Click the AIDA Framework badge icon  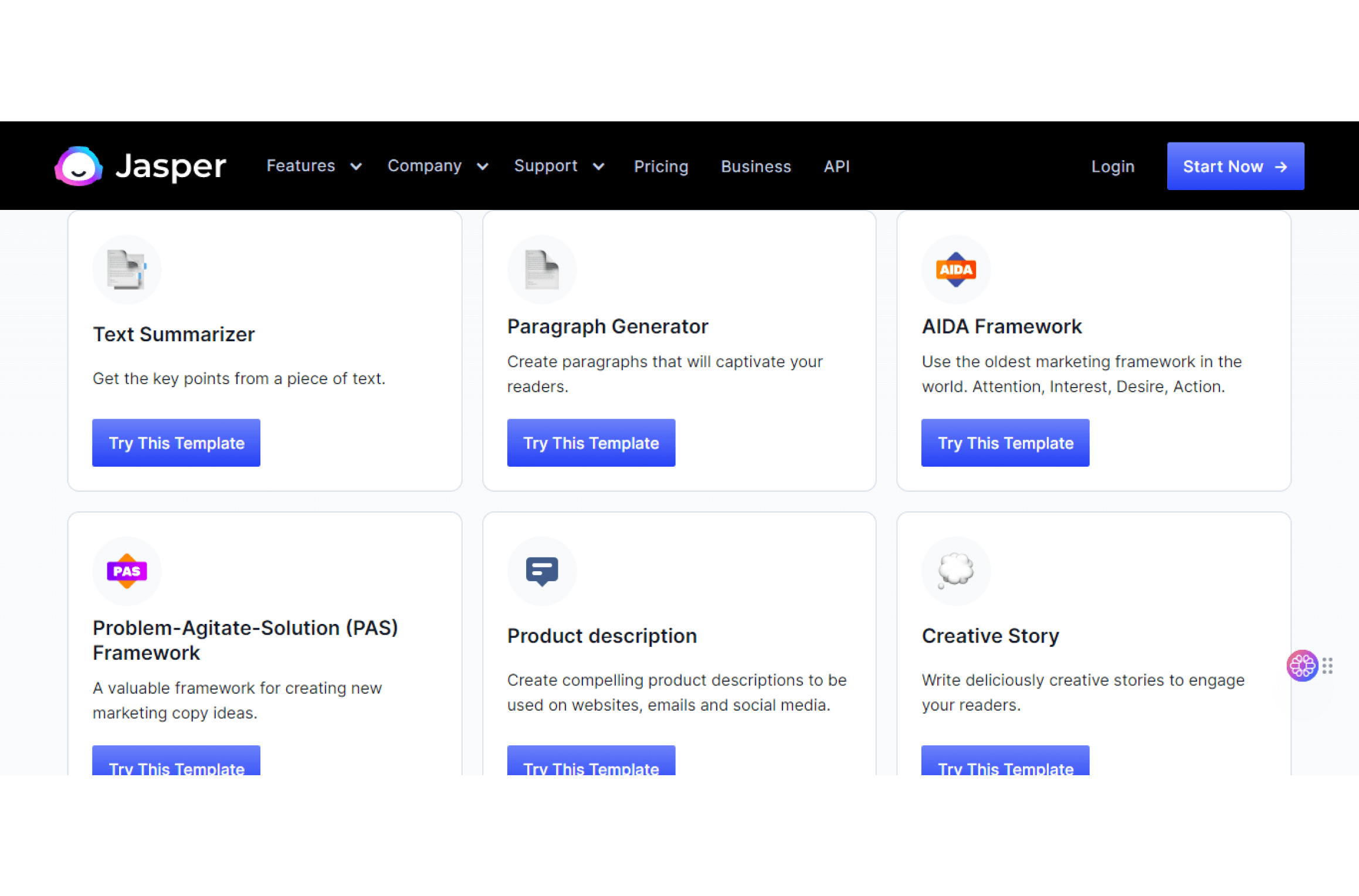click(x=956, y=270)
